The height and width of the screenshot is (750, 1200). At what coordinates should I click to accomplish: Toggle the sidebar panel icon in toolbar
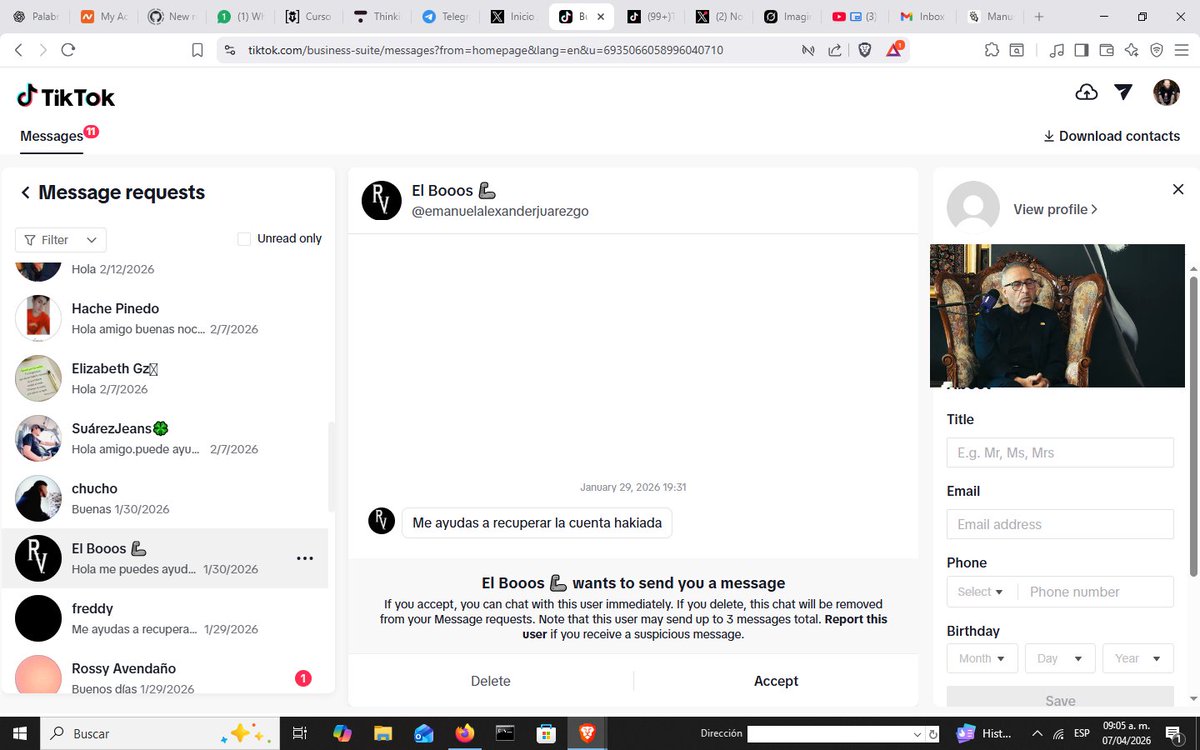pos(1081,49)
